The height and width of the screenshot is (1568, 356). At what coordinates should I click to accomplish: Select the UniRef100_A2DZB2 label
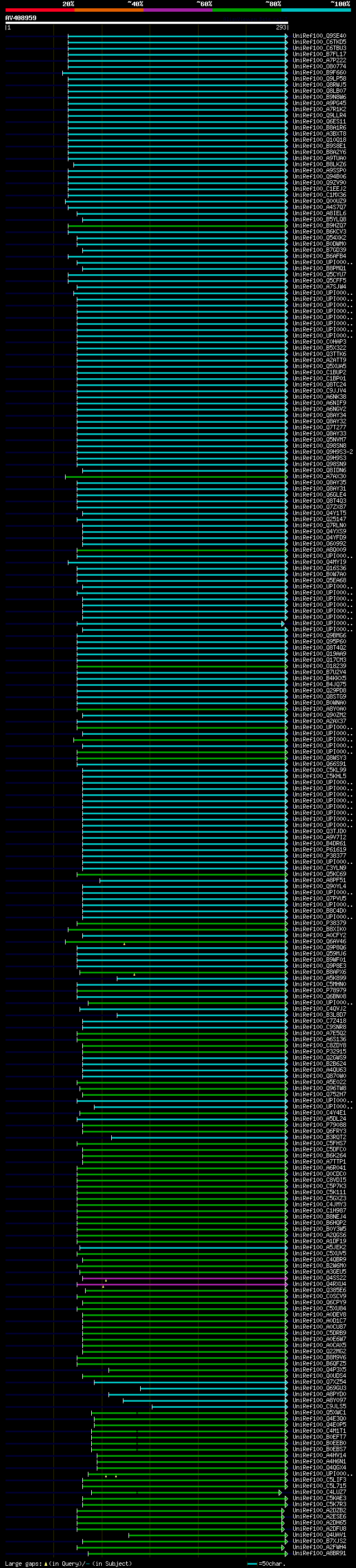[319, 1511]
